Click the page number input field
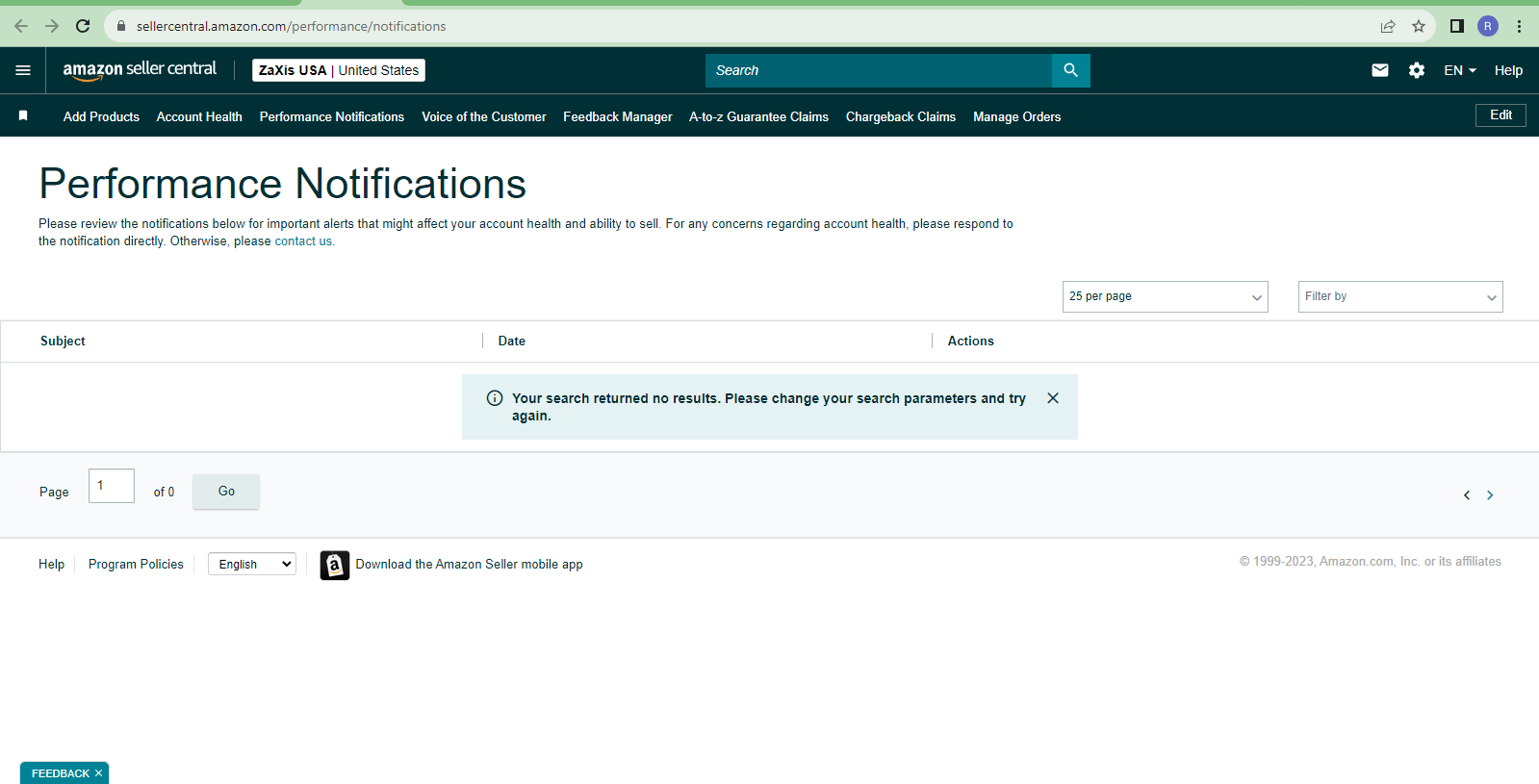Image resolution: width=1539 pixels, height=784 pixels. point(112,486)
